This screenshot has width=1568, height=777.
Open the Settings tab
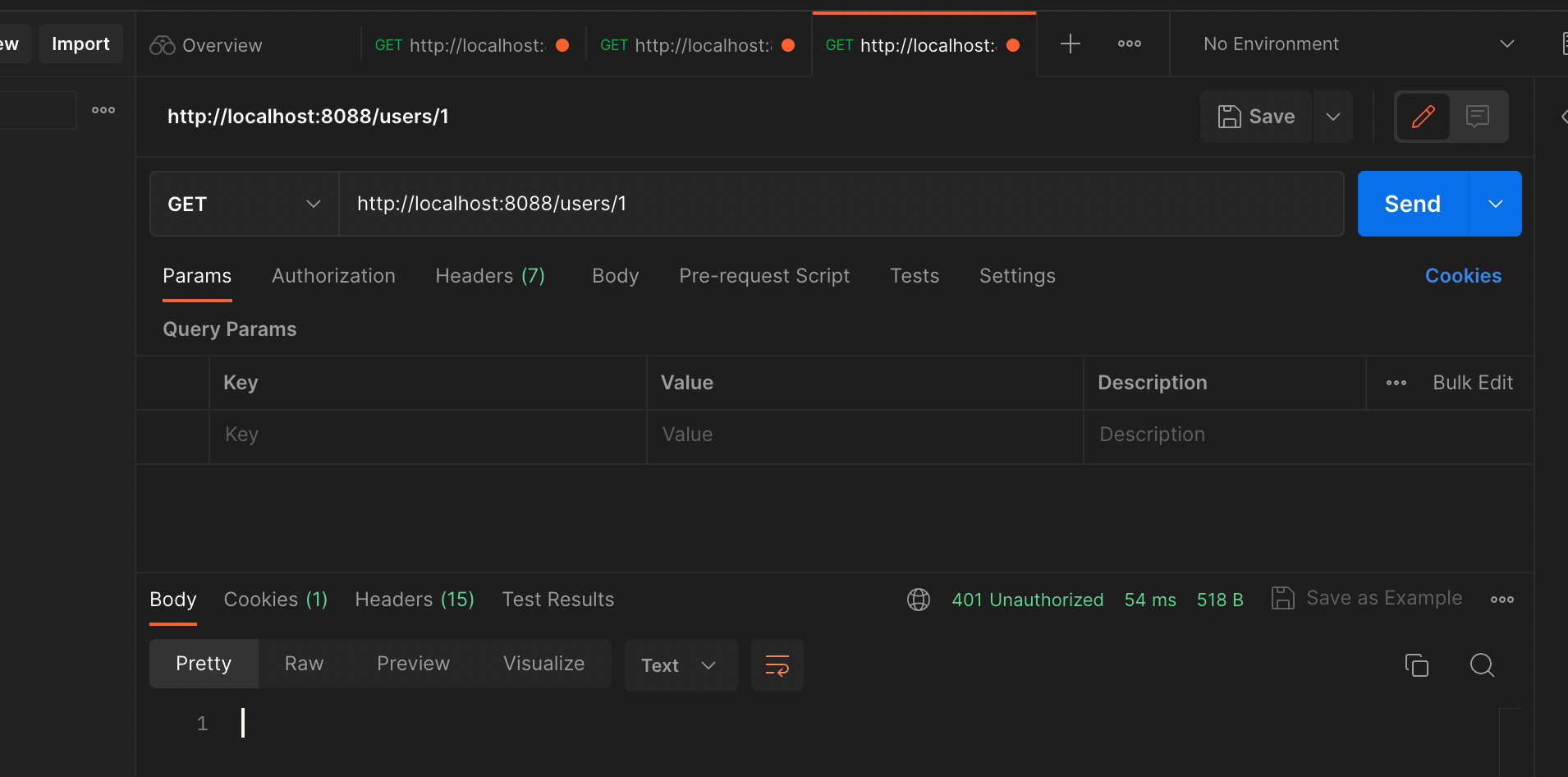pyautogui.click(x=1017, y=276)
